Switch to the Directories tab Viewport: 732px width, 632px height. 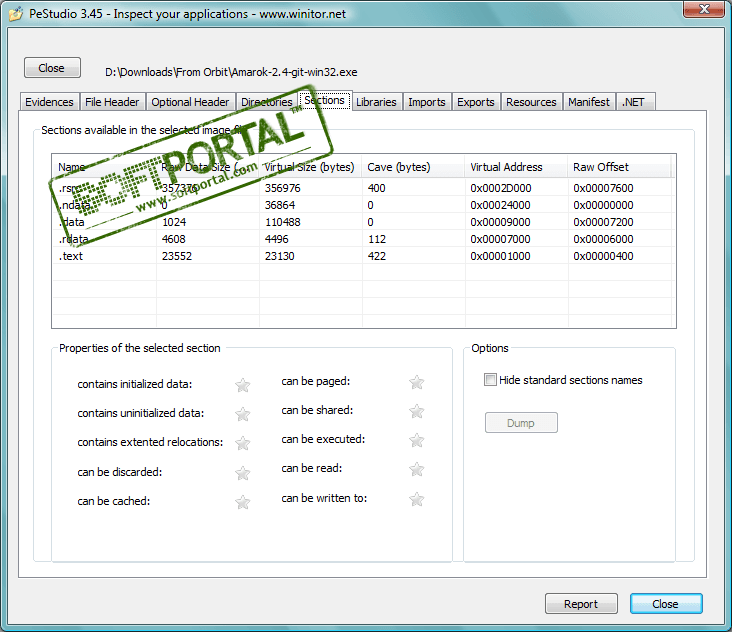[267, 102]
